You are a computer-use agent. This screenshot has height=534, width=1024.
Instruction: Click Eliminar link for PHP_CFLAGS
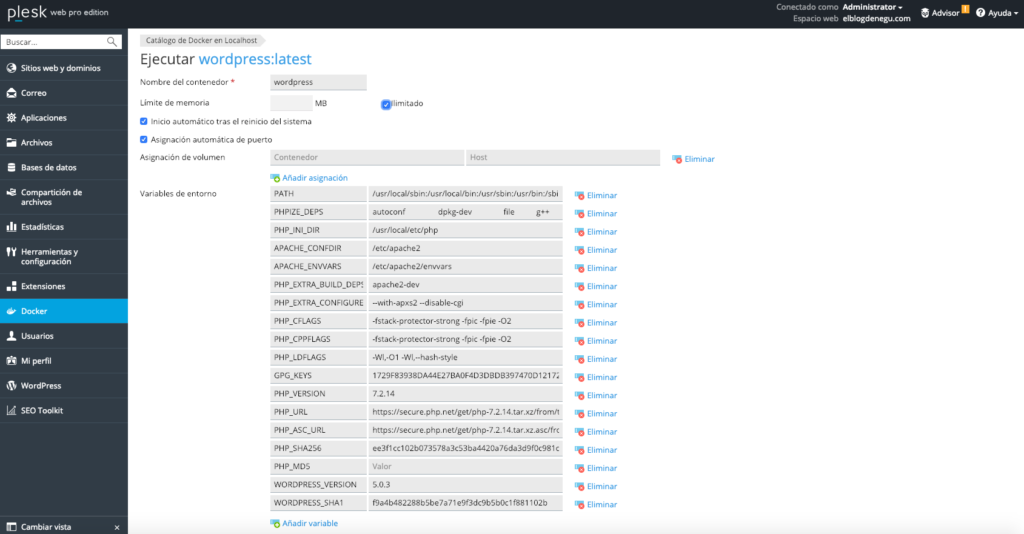pyautogui.click(x=601, y=322)
